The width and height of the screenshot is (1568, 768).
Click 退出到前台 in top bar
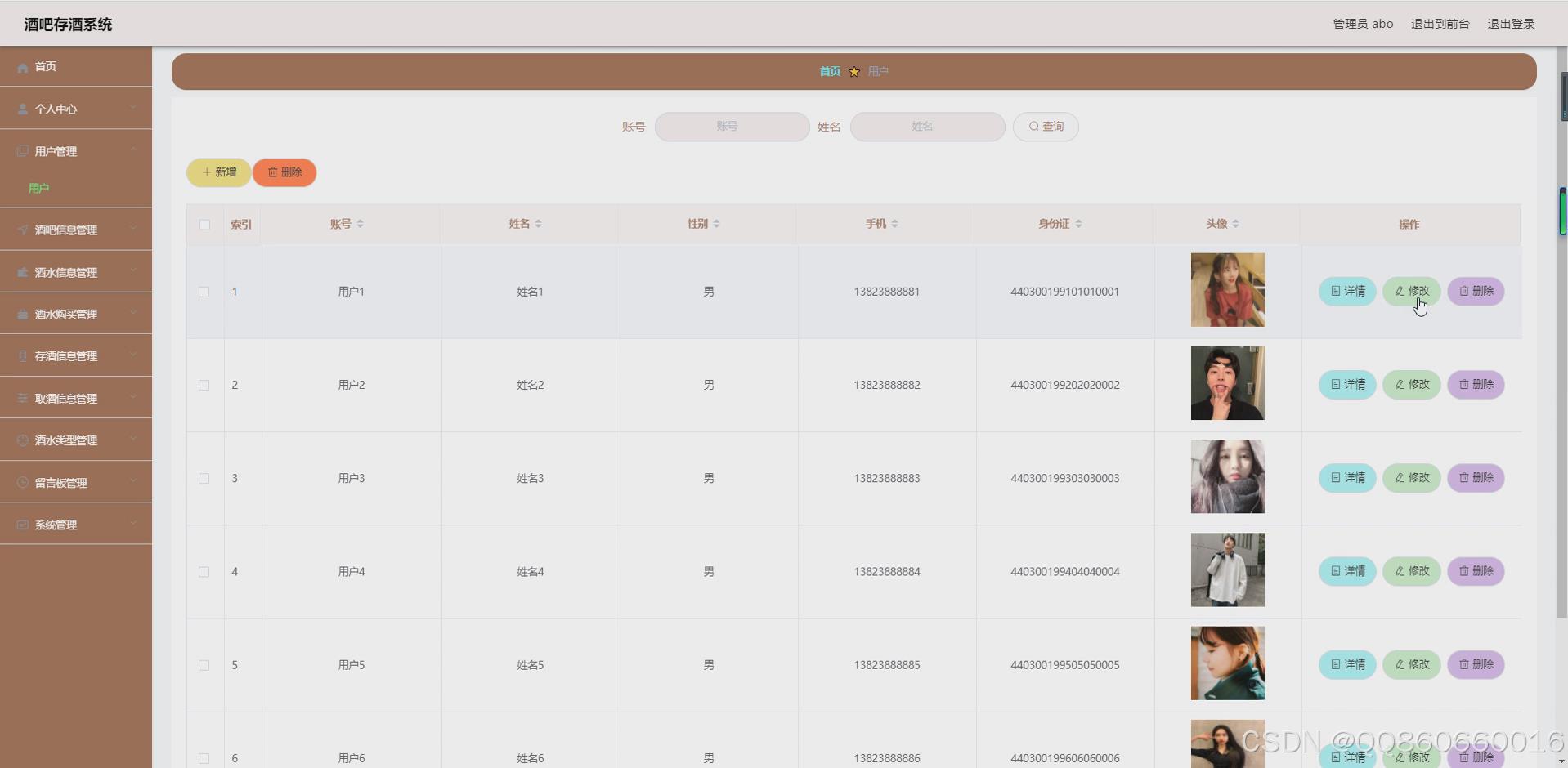[1440, 24]
